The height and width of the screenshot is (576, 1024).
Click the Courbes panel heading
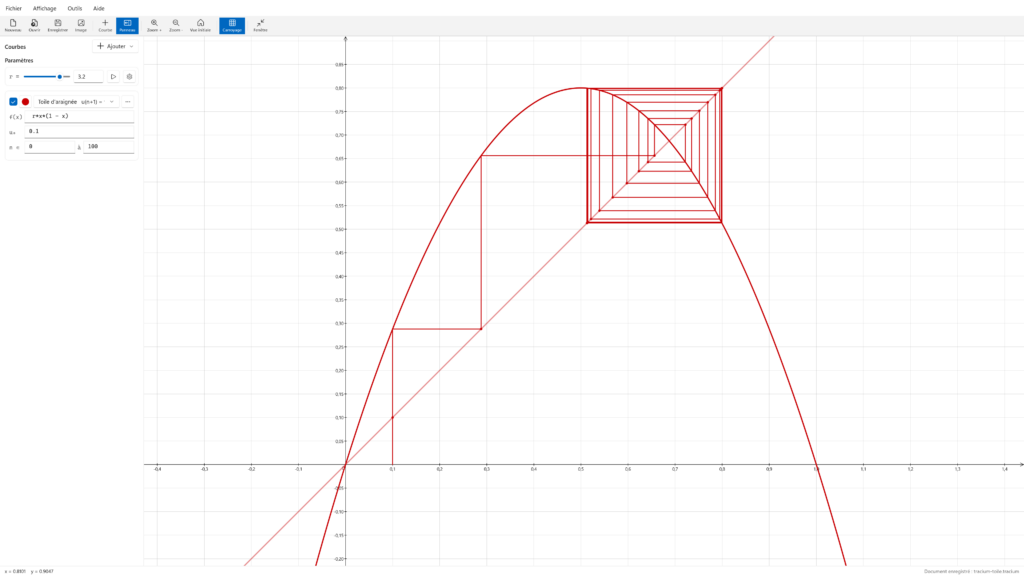(x=15, y=47)
